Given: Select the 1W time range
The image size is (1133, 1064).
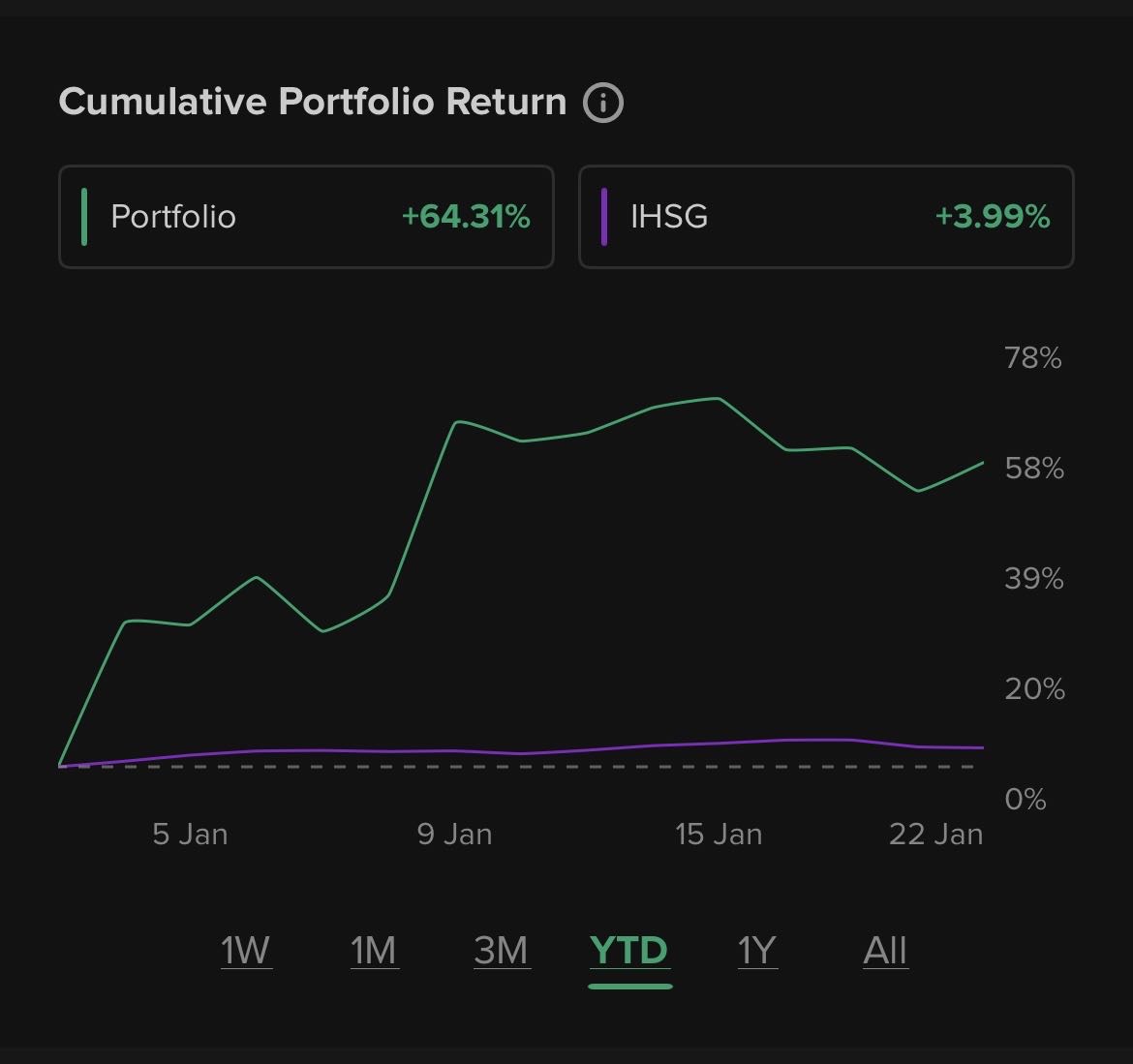Looking at the screenshot, I should [246, 950].
